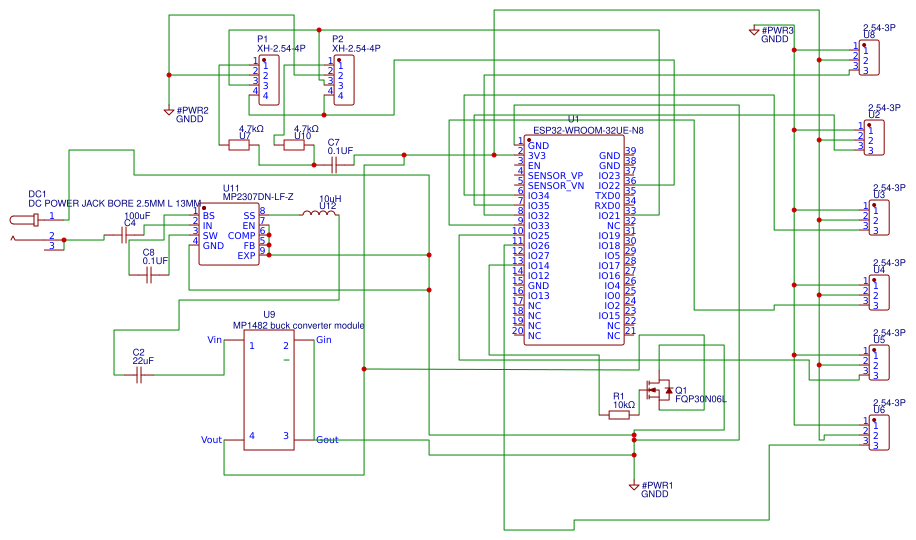Image resolution: width=916 pixels, height=540 pixels.
Task: Click the IO13 pin label
Action: [539, 296]
